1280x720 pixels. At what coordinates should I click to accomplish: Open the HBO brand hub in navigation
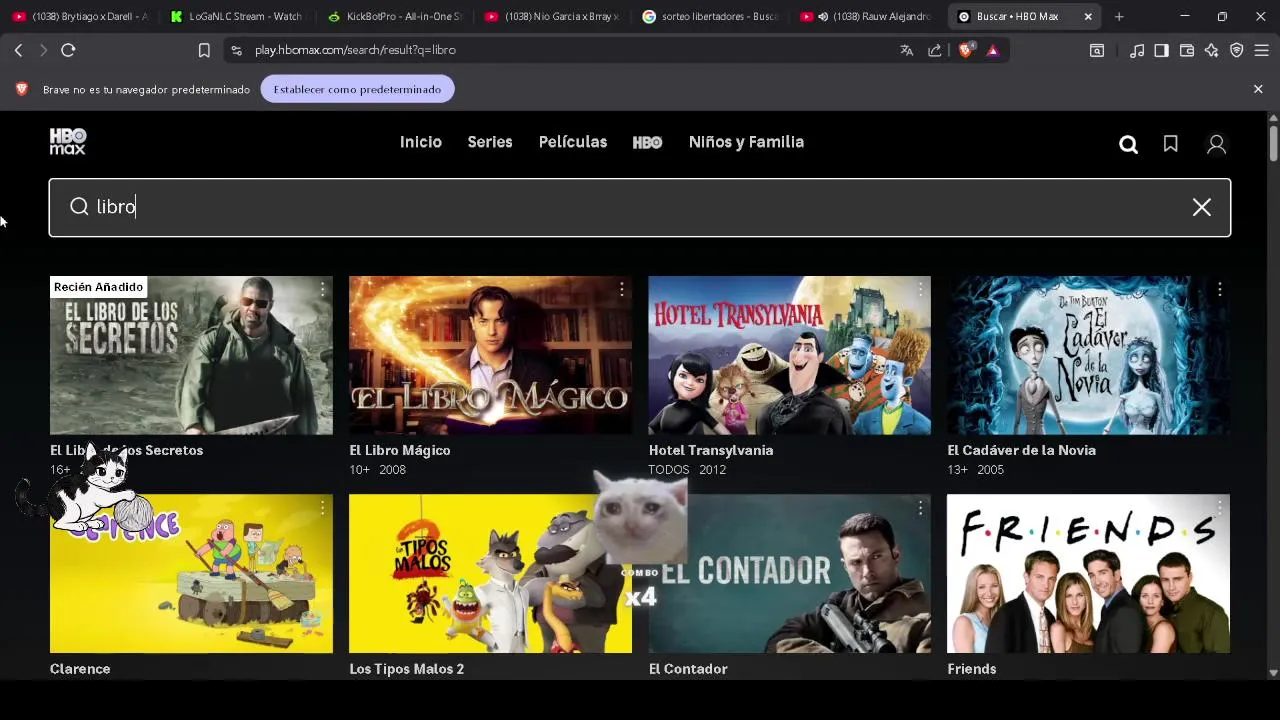[647, 142]
